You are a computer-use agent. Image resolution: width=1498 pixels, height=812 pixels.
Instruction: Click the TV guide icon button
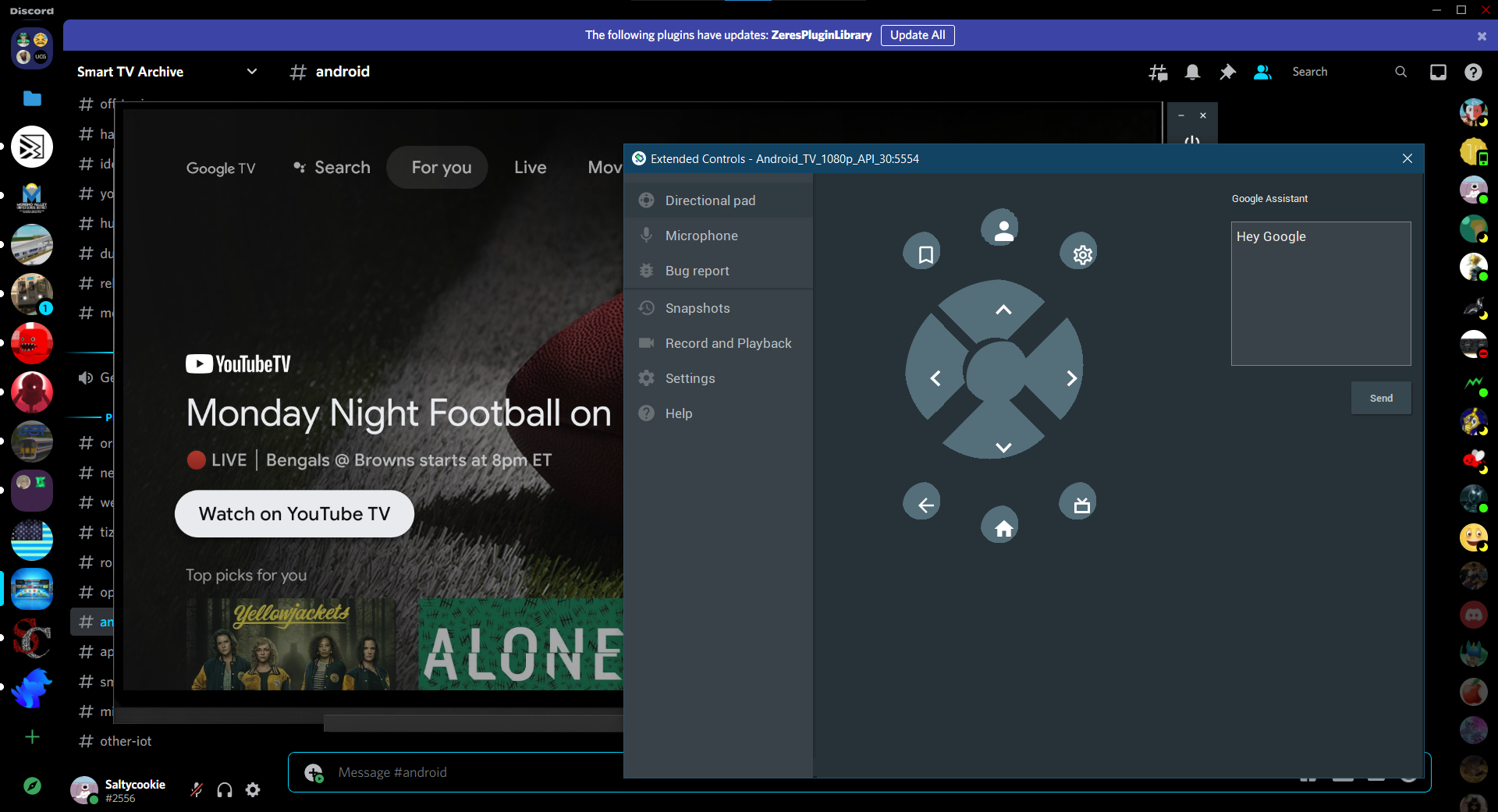point(1081,505)
